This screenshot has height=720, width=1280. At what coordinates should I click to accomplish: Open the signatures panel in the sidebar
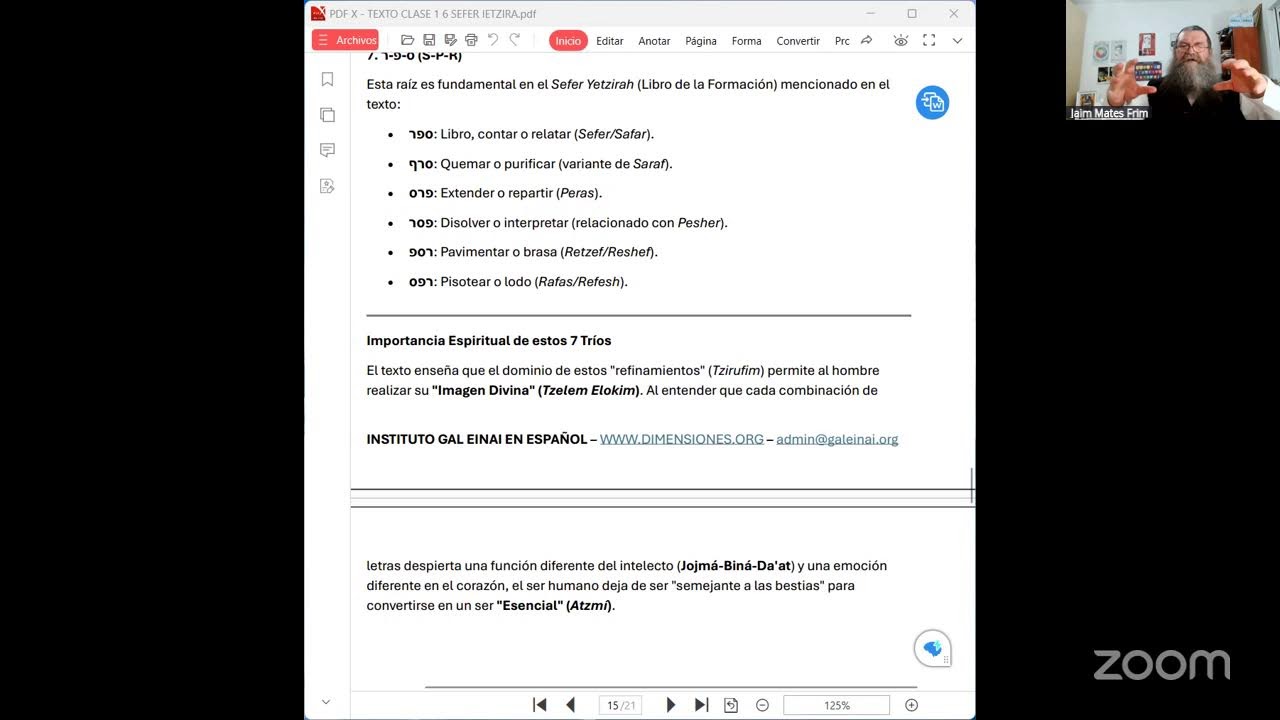click(327, 185)
